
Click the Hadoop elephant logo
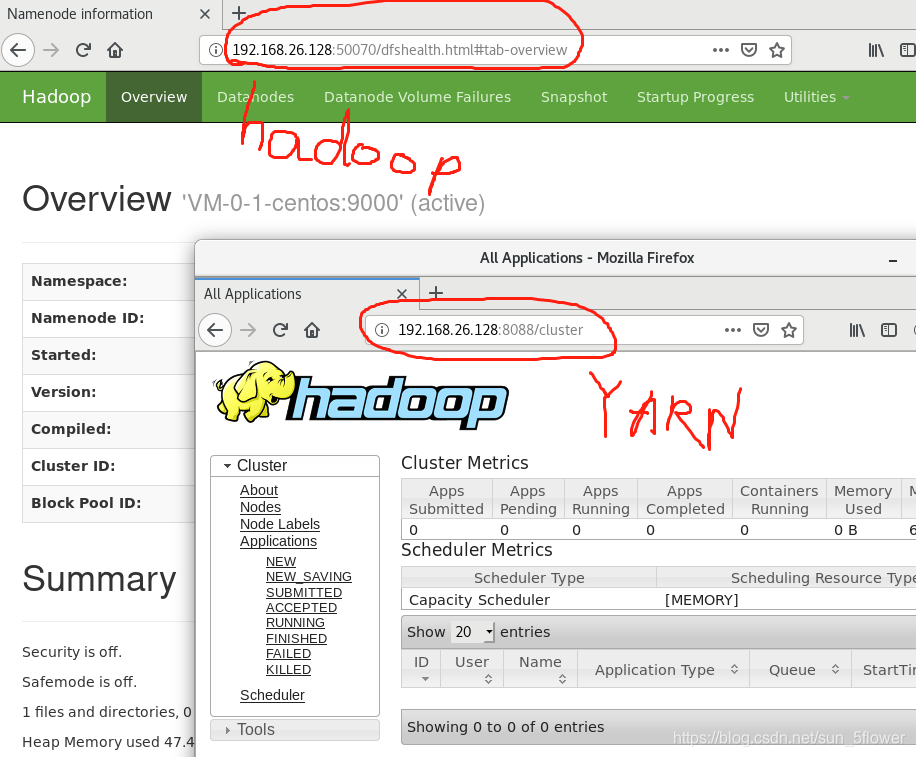[x=360, y=396]
